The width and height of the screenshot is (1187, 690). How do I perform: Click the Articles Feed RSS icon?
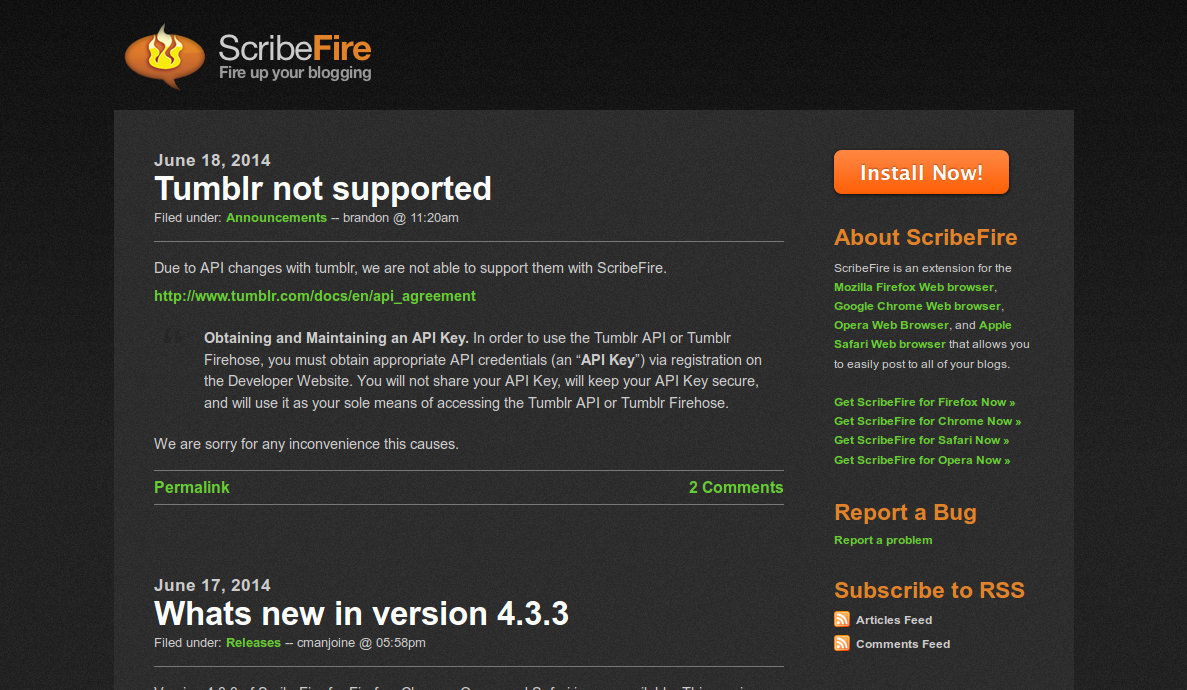click(842, 620)
